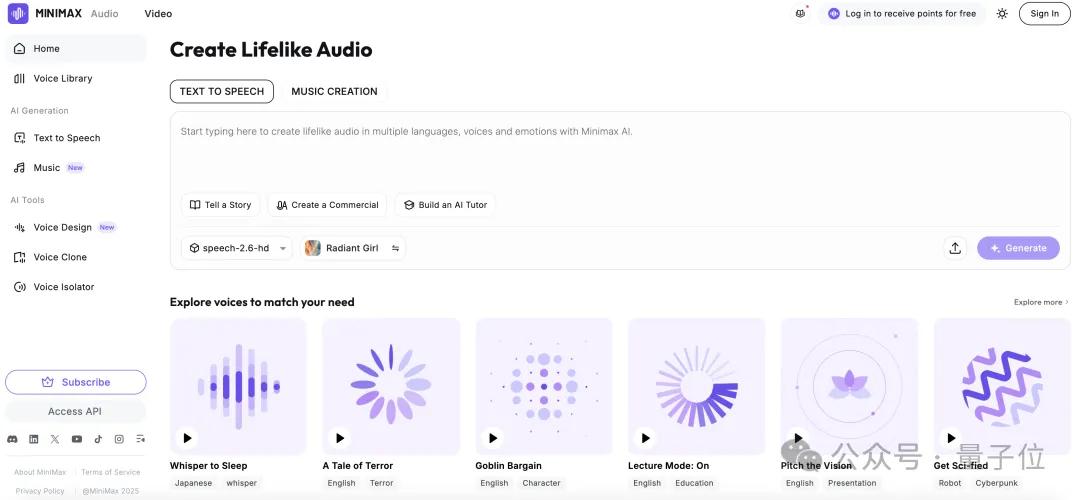Image resolution: width=1080 pixels, height=500 pixels.
Task: Click the X (Twitter) icon
Action: pyautogui.click(x=55, y=439)
